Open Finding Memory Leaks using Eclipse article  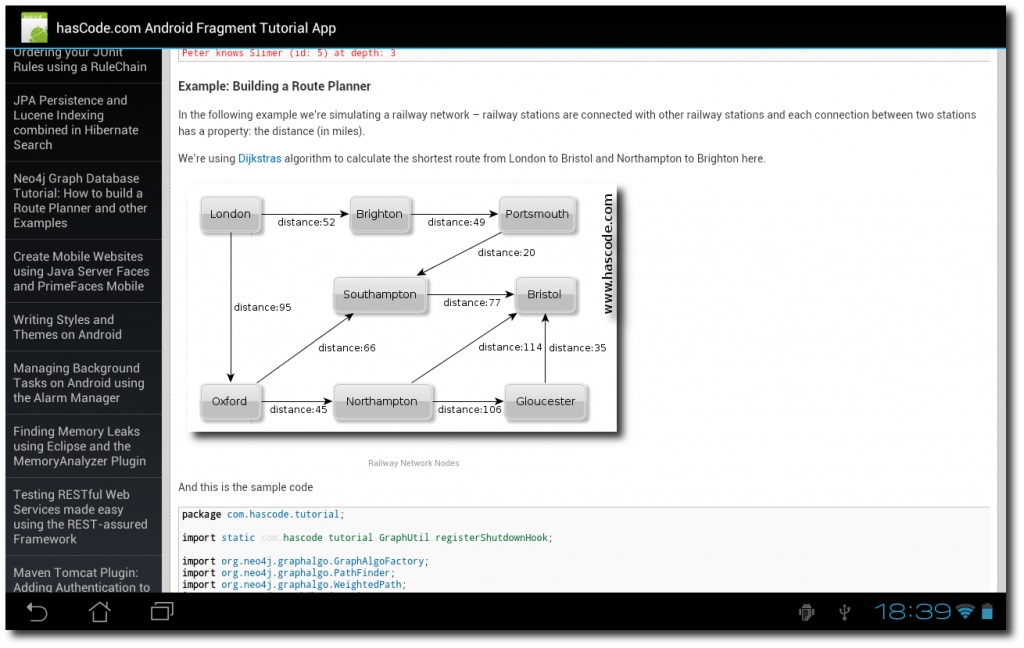pyautogui.click(x=80, y=446)
